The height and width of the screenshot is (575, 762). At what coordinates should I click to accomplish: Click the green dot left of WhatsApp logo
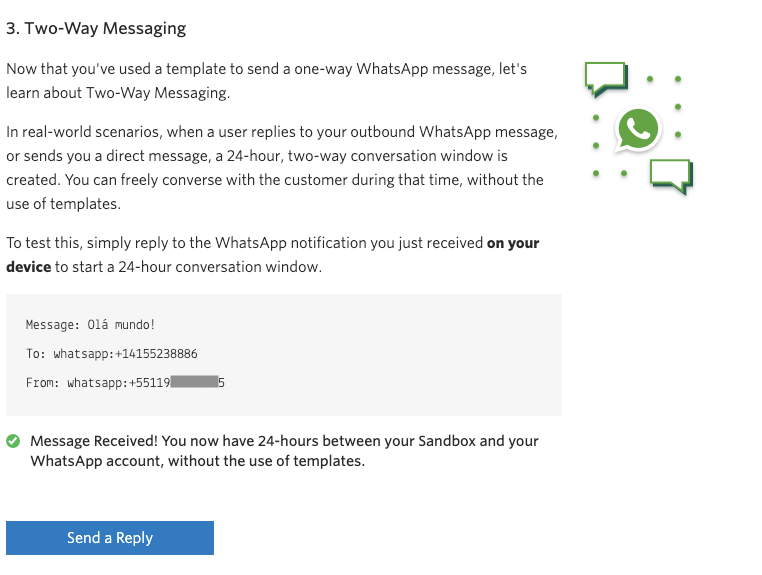click(596, 118)
